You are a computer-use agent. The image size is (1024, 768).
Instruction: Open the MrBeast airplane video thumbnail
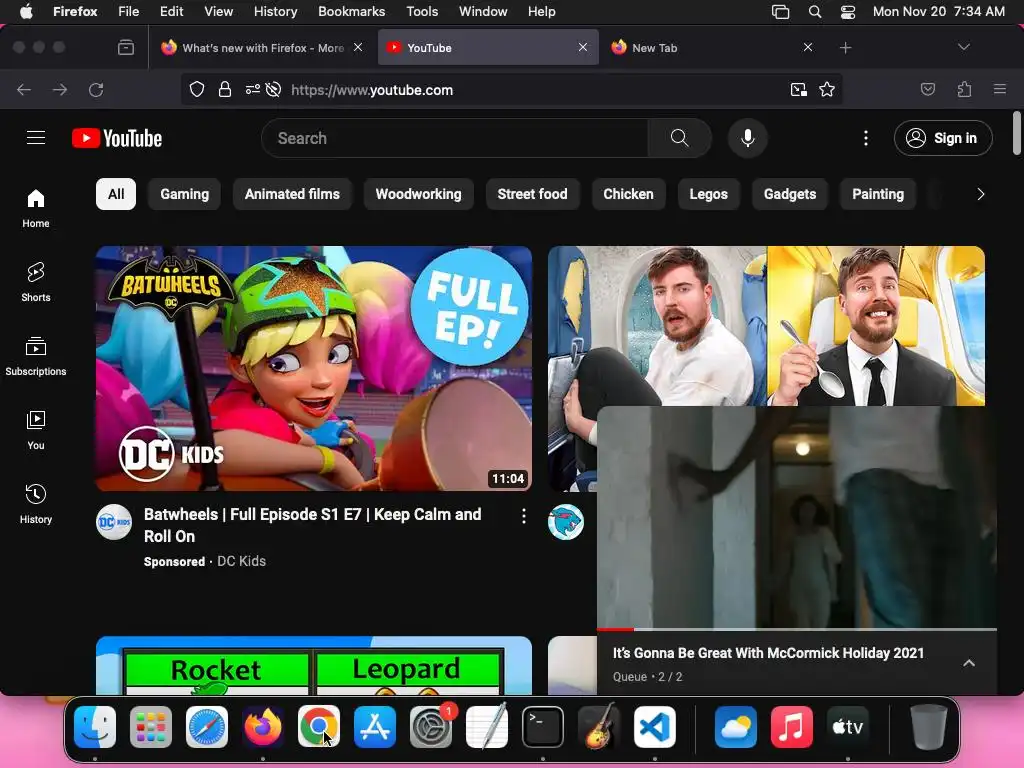[x=766, y=325]
